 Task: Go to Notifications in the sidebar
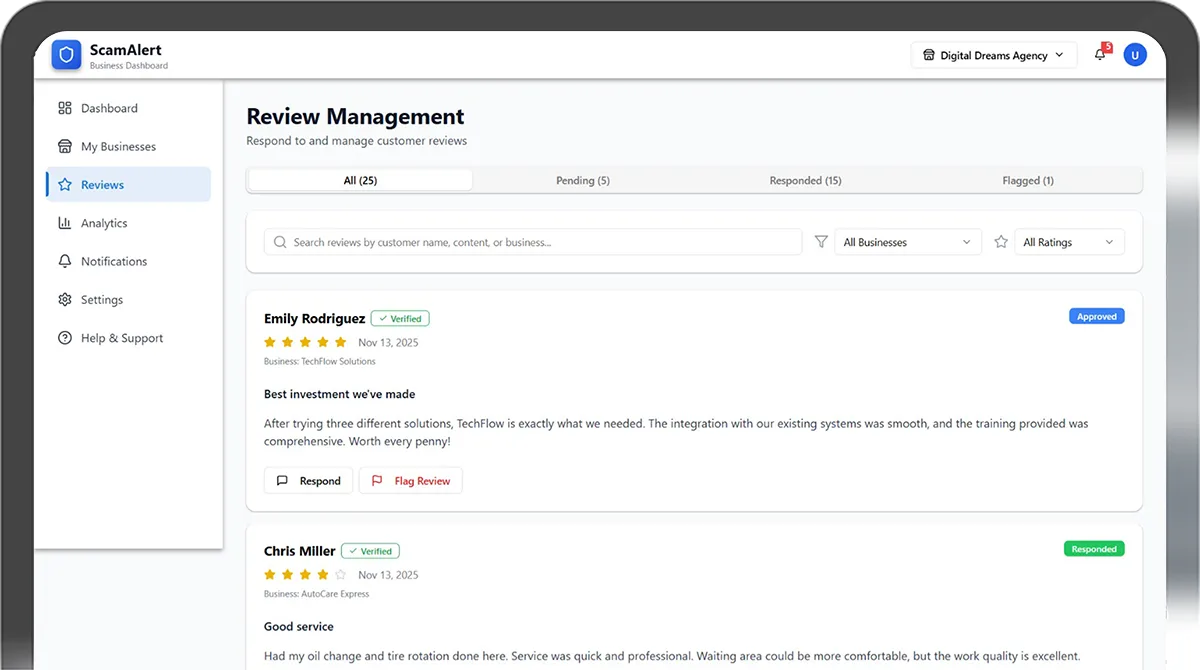[114, 262]
